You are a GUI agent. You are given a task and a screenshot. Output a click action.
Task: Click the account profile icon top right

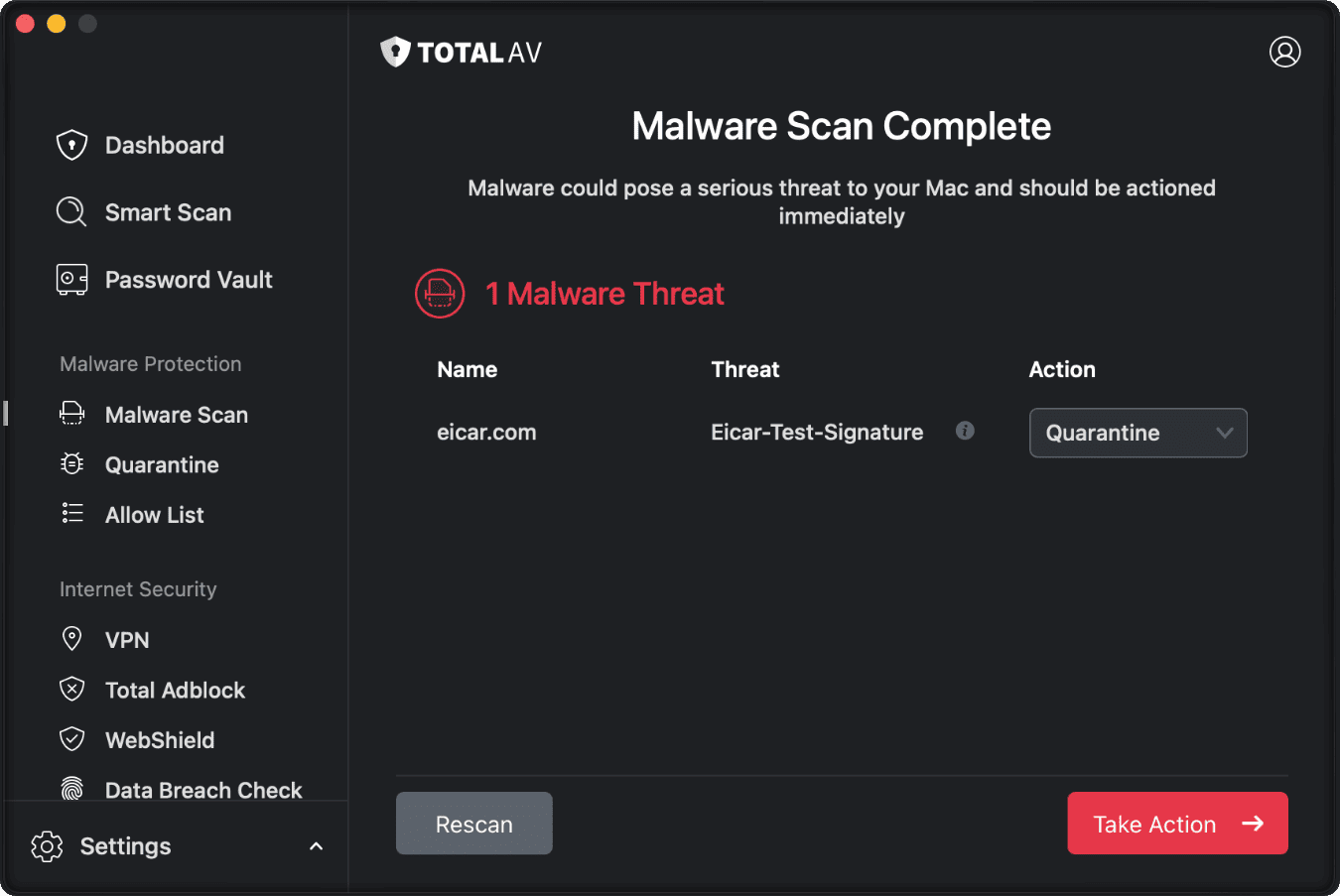pos(1285,52)
